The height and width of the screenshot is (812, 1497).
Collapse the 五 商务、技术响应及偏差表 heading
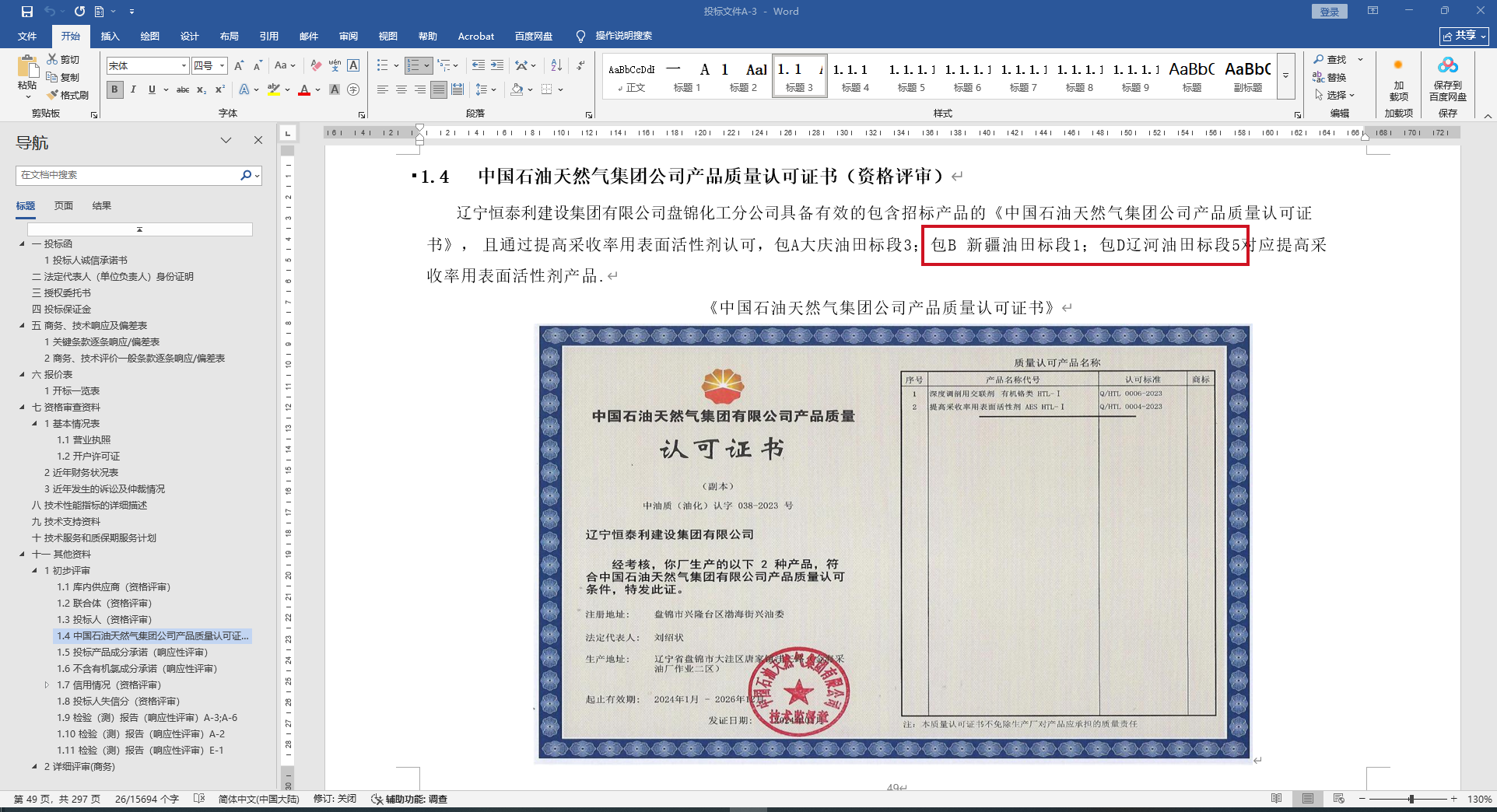click(22, 326)
